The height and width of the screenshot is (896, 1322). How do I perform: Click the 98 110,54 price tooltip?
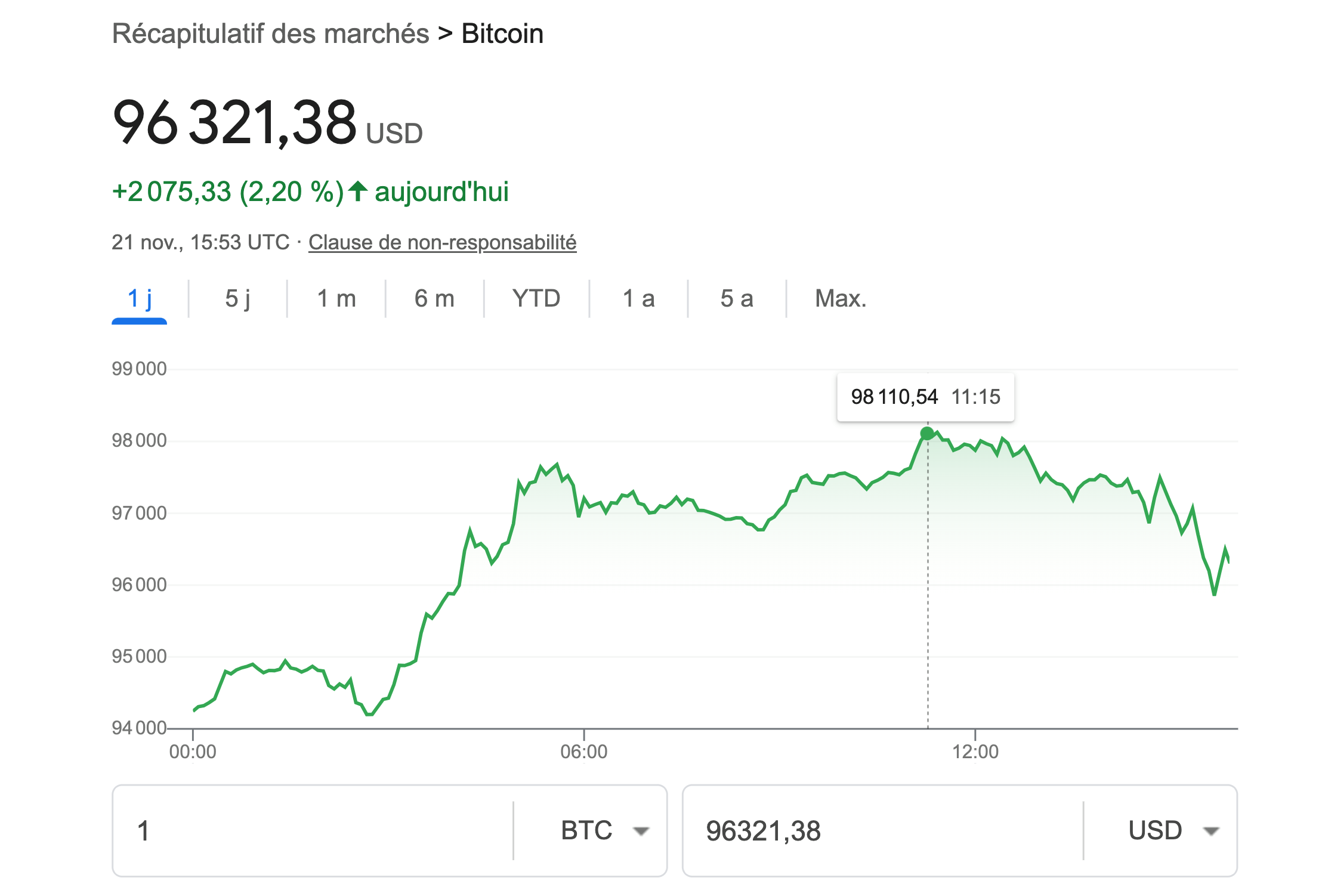coord(925,397)
